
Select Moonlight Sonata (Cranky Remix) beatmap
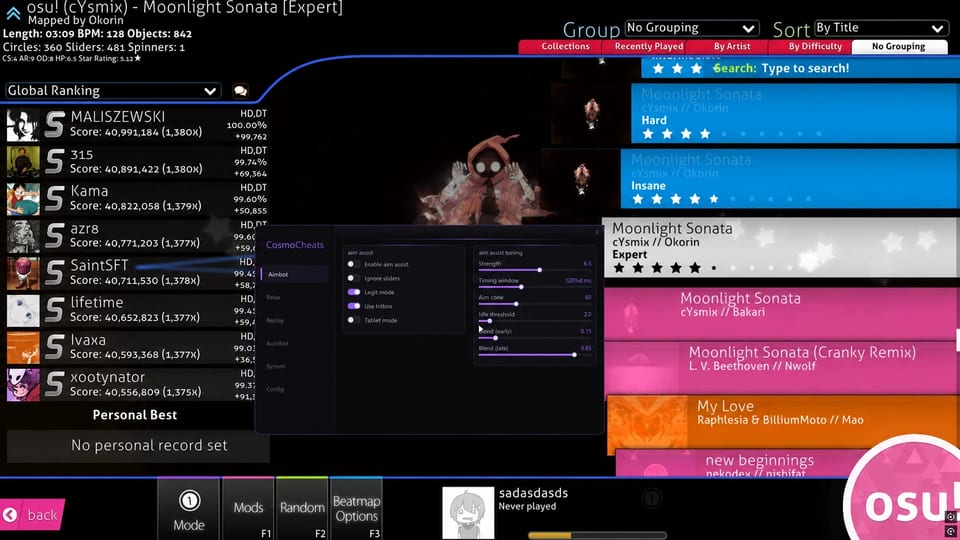point(782,367)
